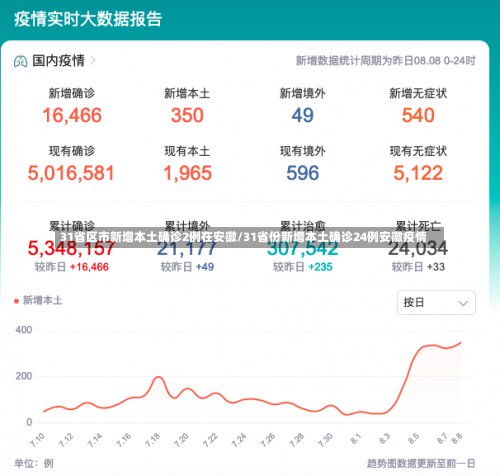The image size is (500, 476).
Task: Click the 新增无症状 label
Action: pyautogui.click(x=418, y=93)
